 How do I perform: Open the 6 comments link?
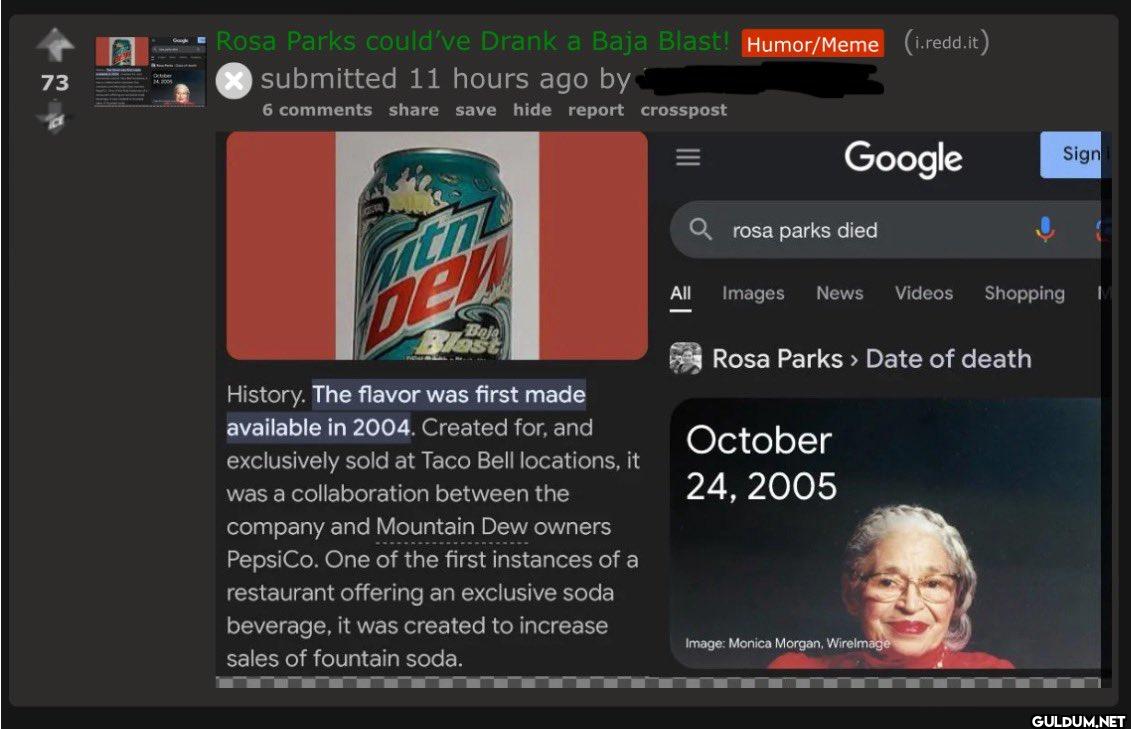point(317,110)
